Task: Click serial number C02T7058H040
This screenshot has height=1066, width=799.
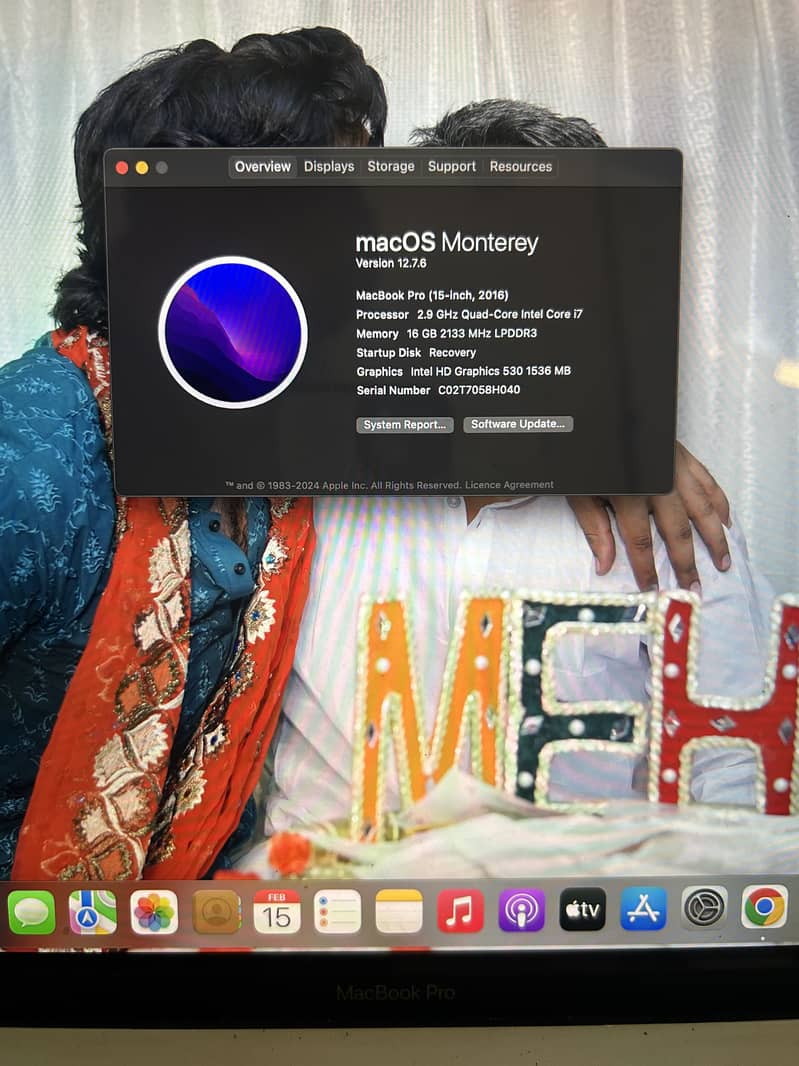Action: (479, 390)
